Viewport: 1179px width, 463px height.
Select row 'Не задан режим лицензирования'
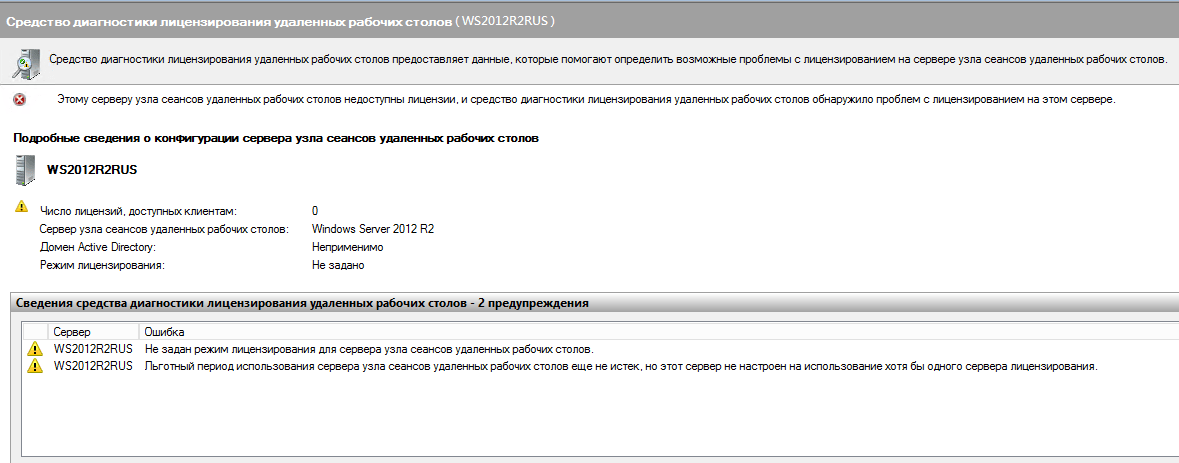point(601,350)
